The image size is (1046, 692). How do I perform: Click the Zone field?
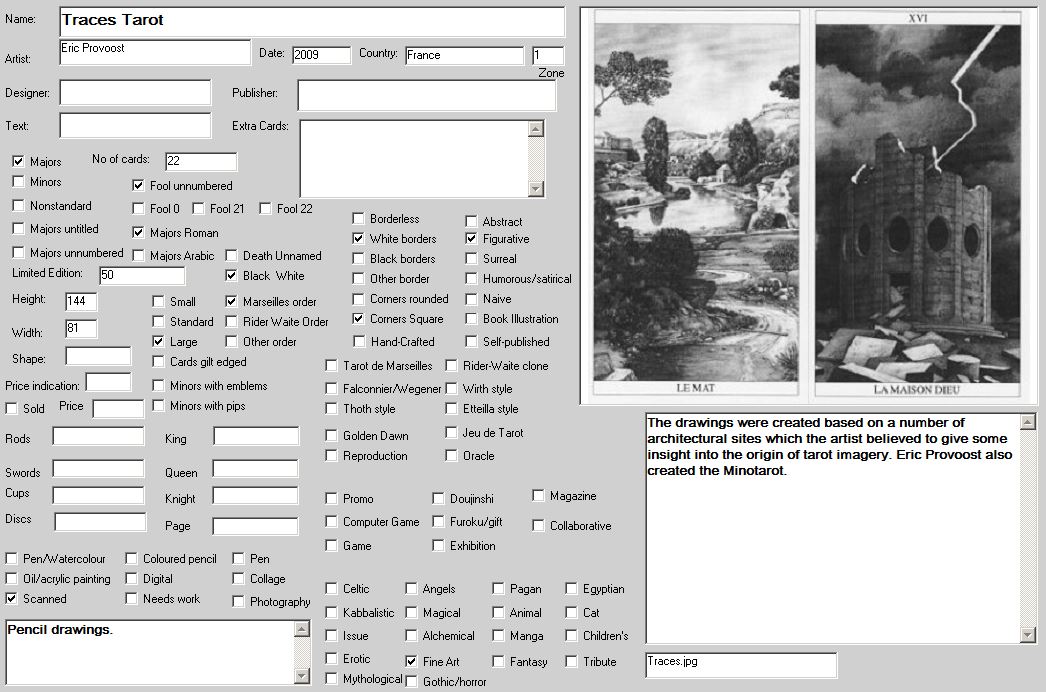[548, 55]
